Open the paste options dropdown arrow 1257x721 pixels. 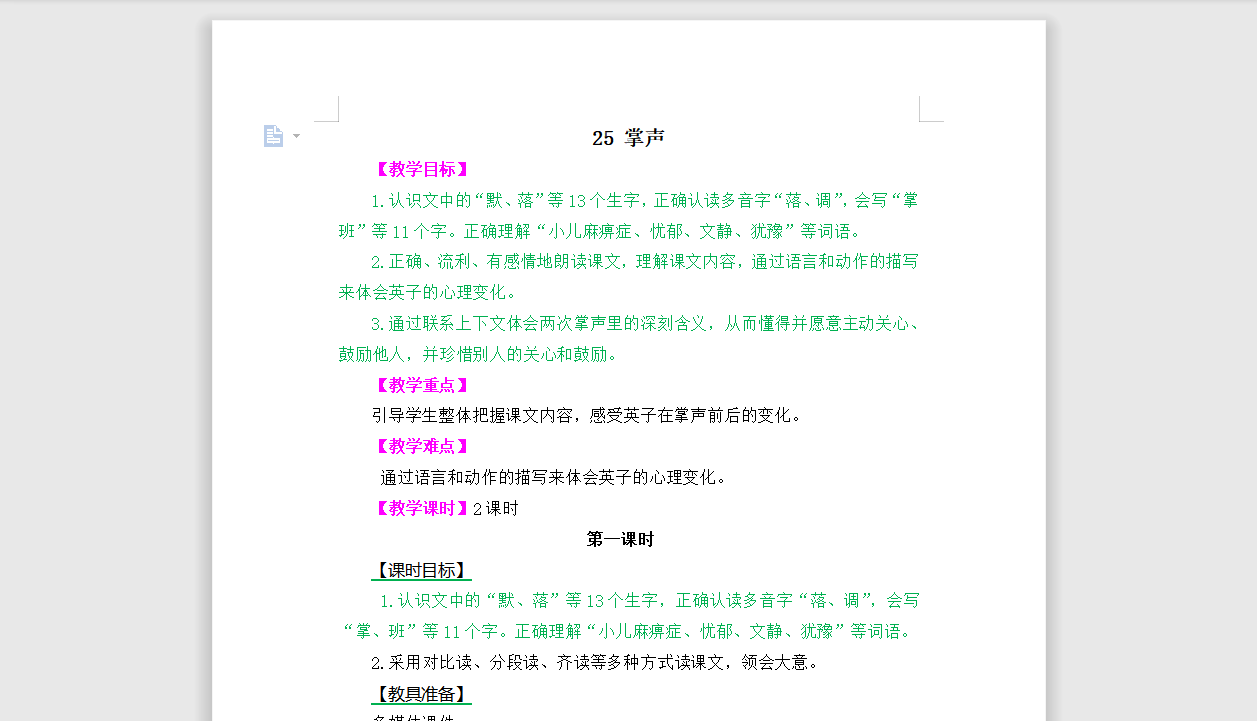click(x=294, y=136)
